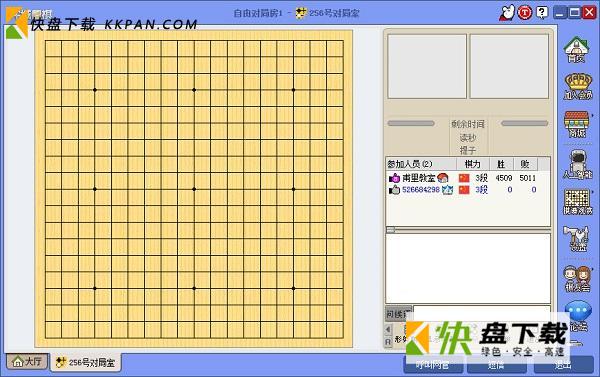Launch the 人工智能 robot icon
Viewport: 600px width, 377px height.
pyautogui.click(x=578, y=164)
